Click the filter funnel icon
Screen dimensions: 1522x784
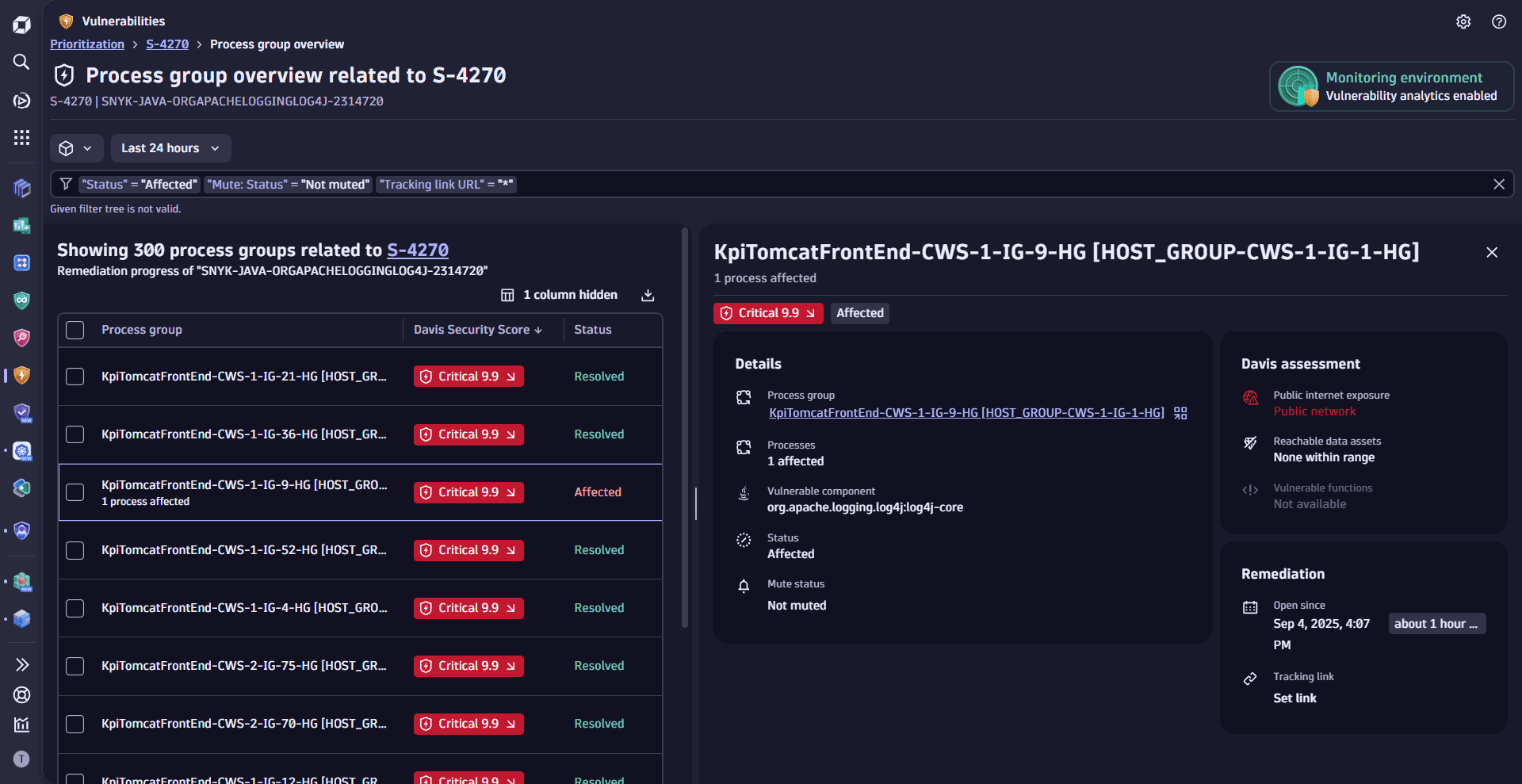click(x=66, y=184)
